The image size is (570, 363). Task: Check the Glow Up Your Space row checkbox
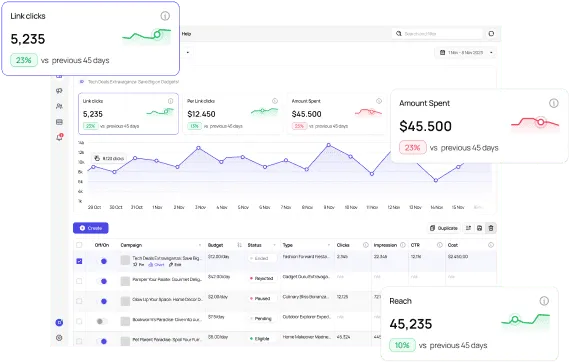coord(79,301)
